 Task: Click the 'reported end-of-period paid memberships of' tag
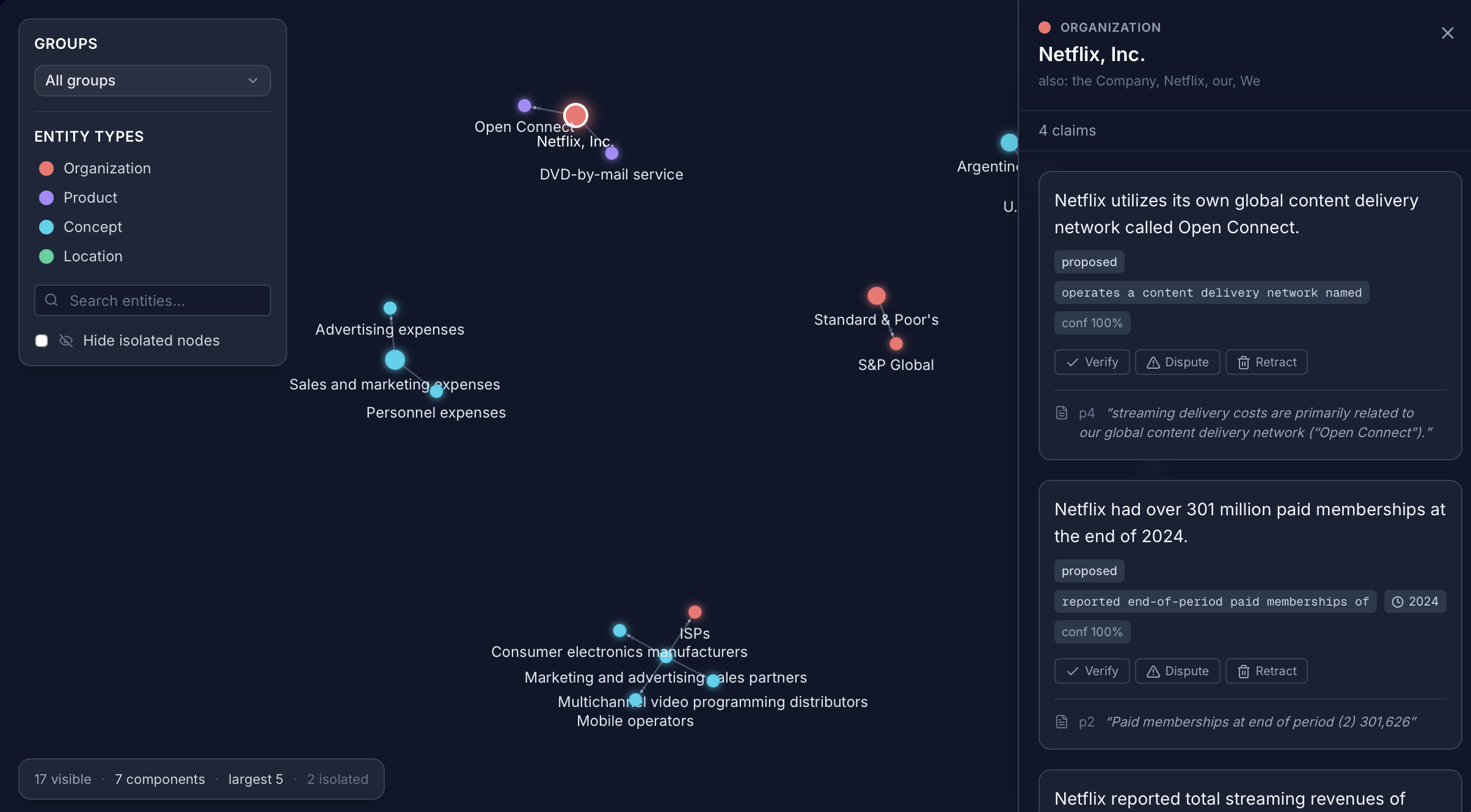point(1215,601)
